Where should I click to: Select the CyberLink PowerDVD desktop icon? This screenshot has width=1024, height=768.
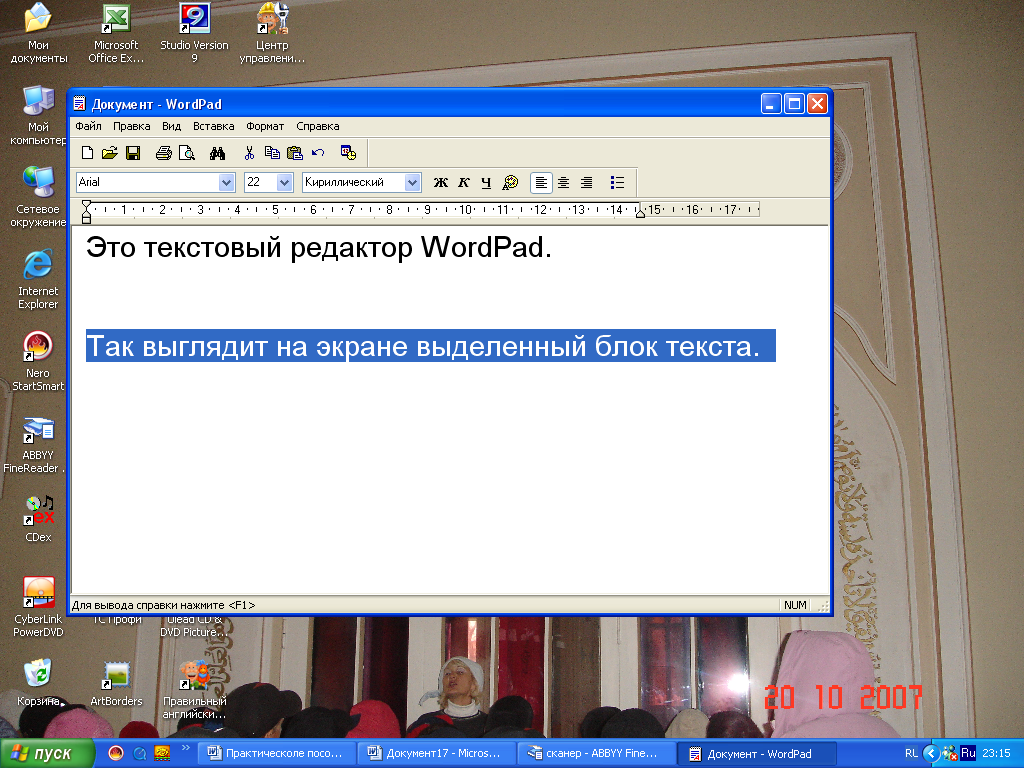pos(38,607)
